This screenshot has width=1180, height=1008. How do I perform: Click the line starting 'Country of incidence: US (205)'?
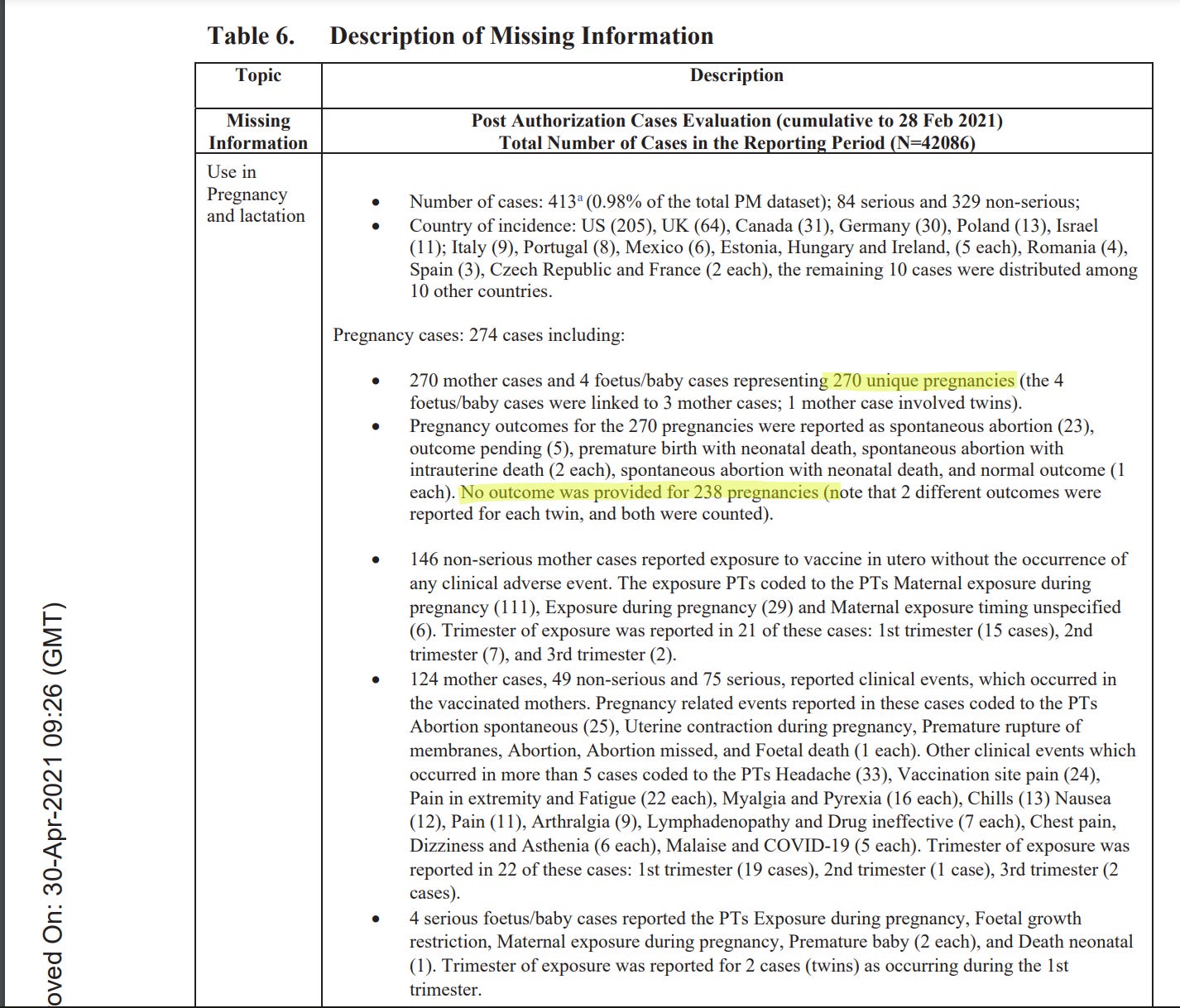point(754,225)
